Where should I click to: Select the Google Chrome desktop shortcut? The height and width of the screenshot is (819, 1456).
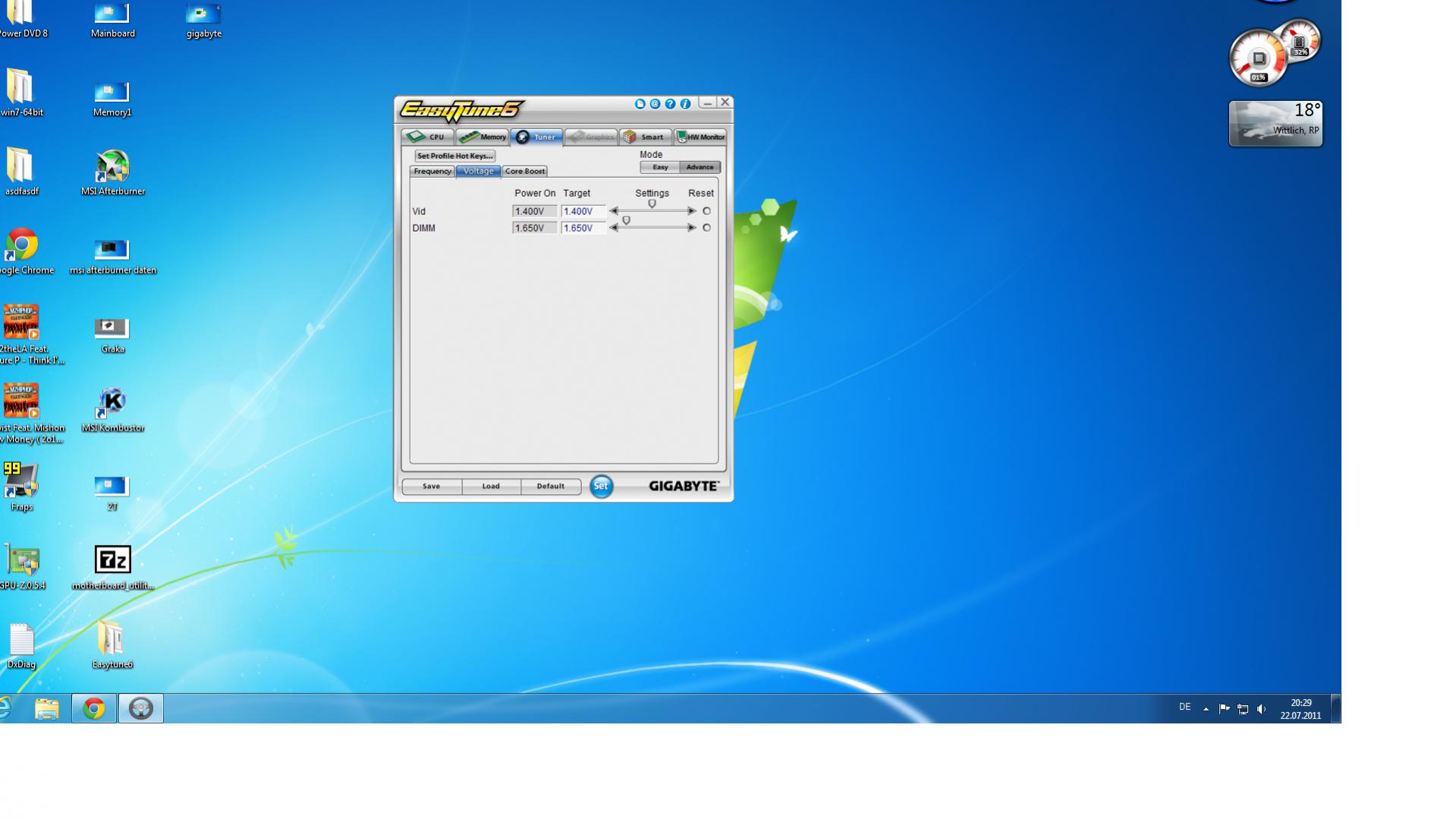pos(22,251)
